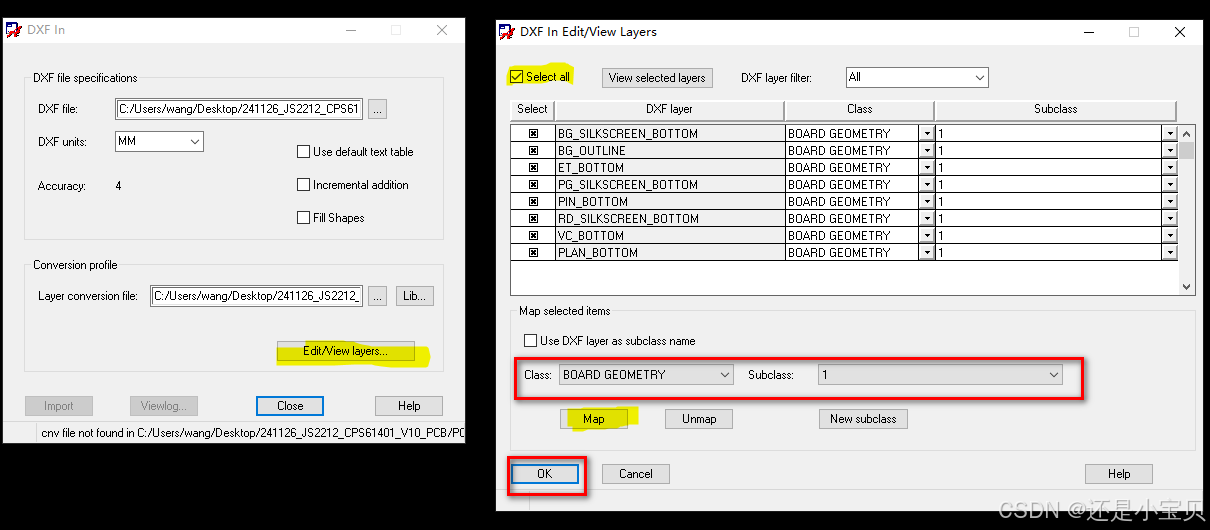
Task: Click the Map button
Action: coord(594,419)
